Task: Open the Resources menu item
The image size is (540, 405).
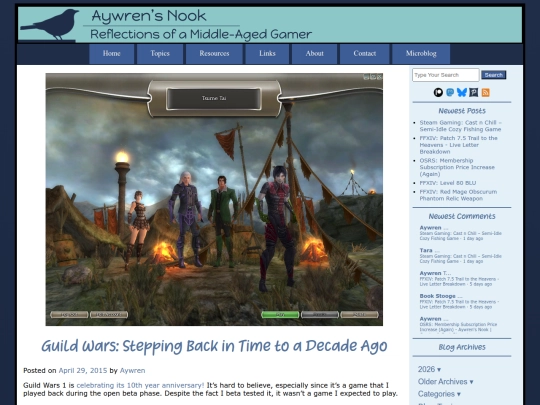Action: pyautogui.click(x=214, y=54)
